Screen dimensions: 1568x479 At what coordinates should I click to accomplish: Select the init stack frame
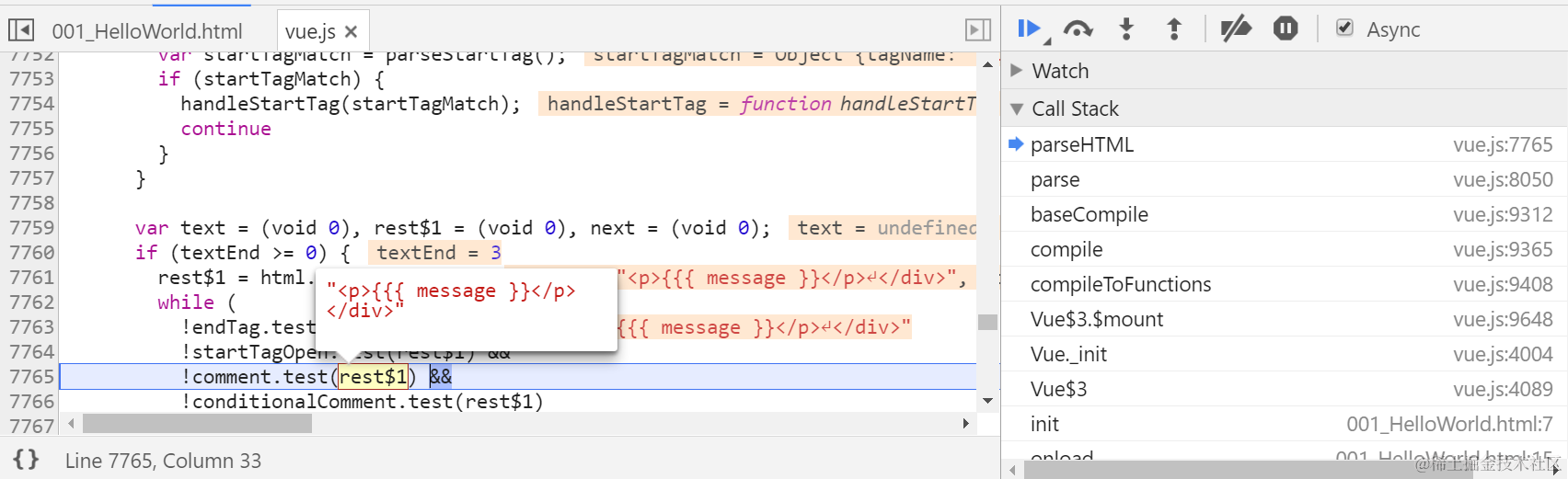1285,424
